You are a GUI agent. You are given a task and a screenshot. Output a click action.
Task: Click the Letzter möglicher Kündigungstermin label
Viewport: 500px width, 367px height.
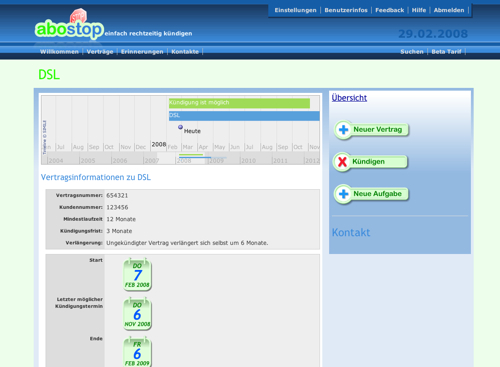(x=79, y=303)
